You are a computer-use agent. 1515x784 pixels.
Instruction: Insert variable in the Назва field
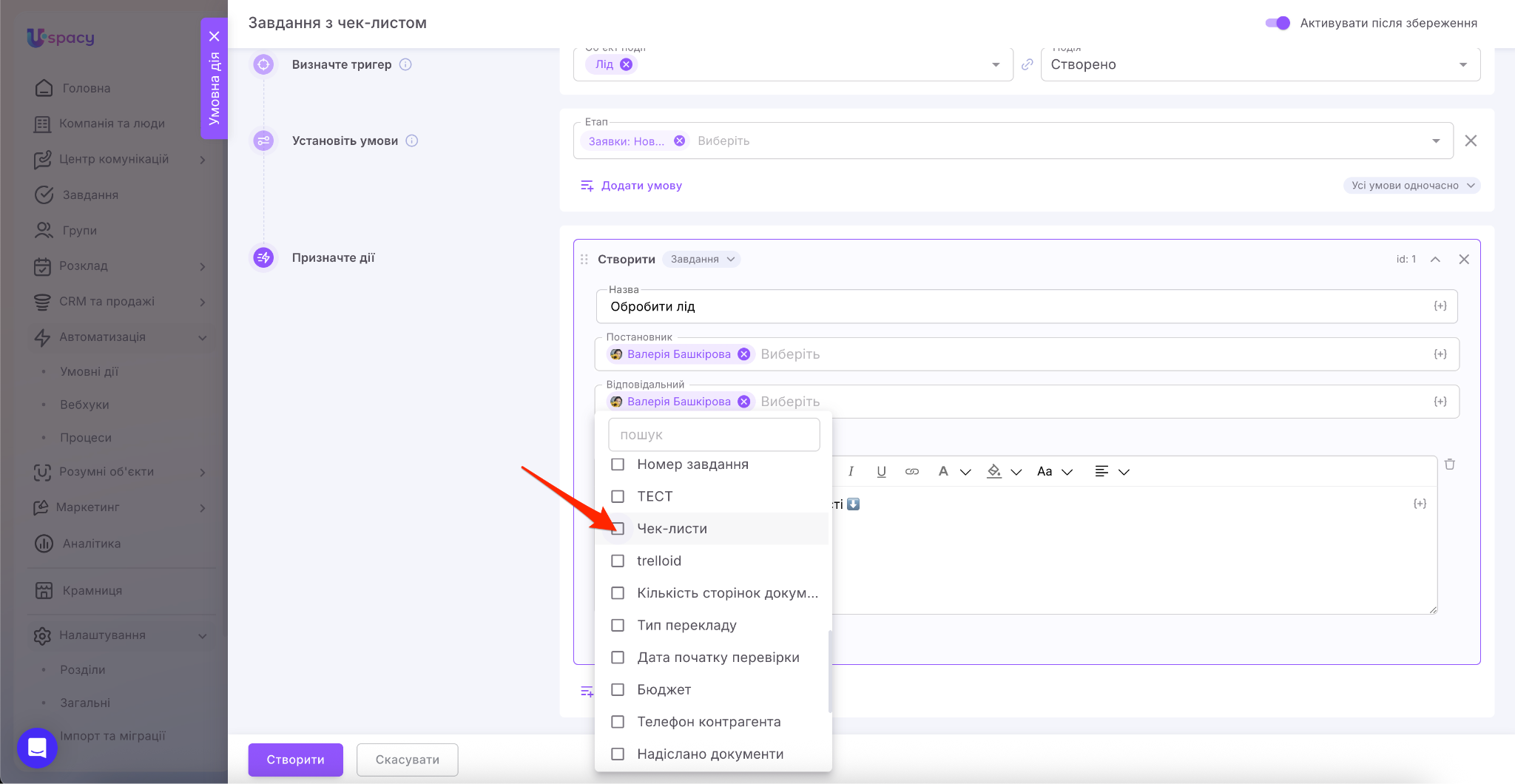coord(1440,306)
